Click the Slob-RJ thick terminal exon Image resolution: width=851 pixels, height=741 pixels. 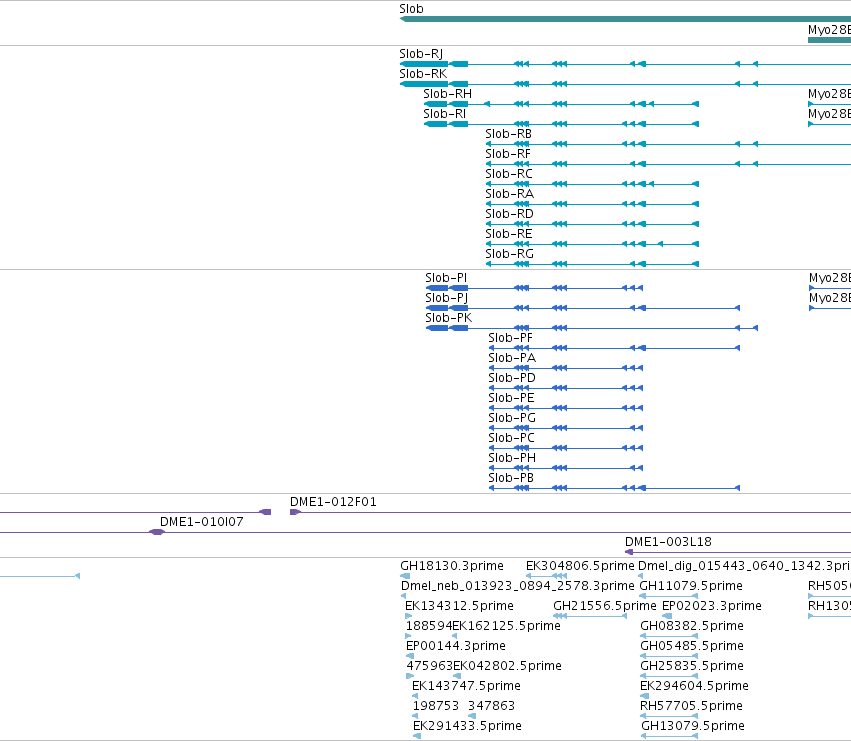pyautogui.click(x=424, y=64)
